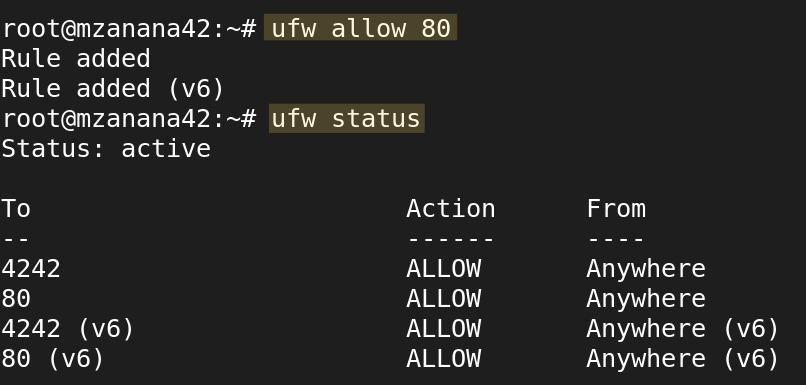
Task: Click the 'To' column header
Action: pos(16,209)
